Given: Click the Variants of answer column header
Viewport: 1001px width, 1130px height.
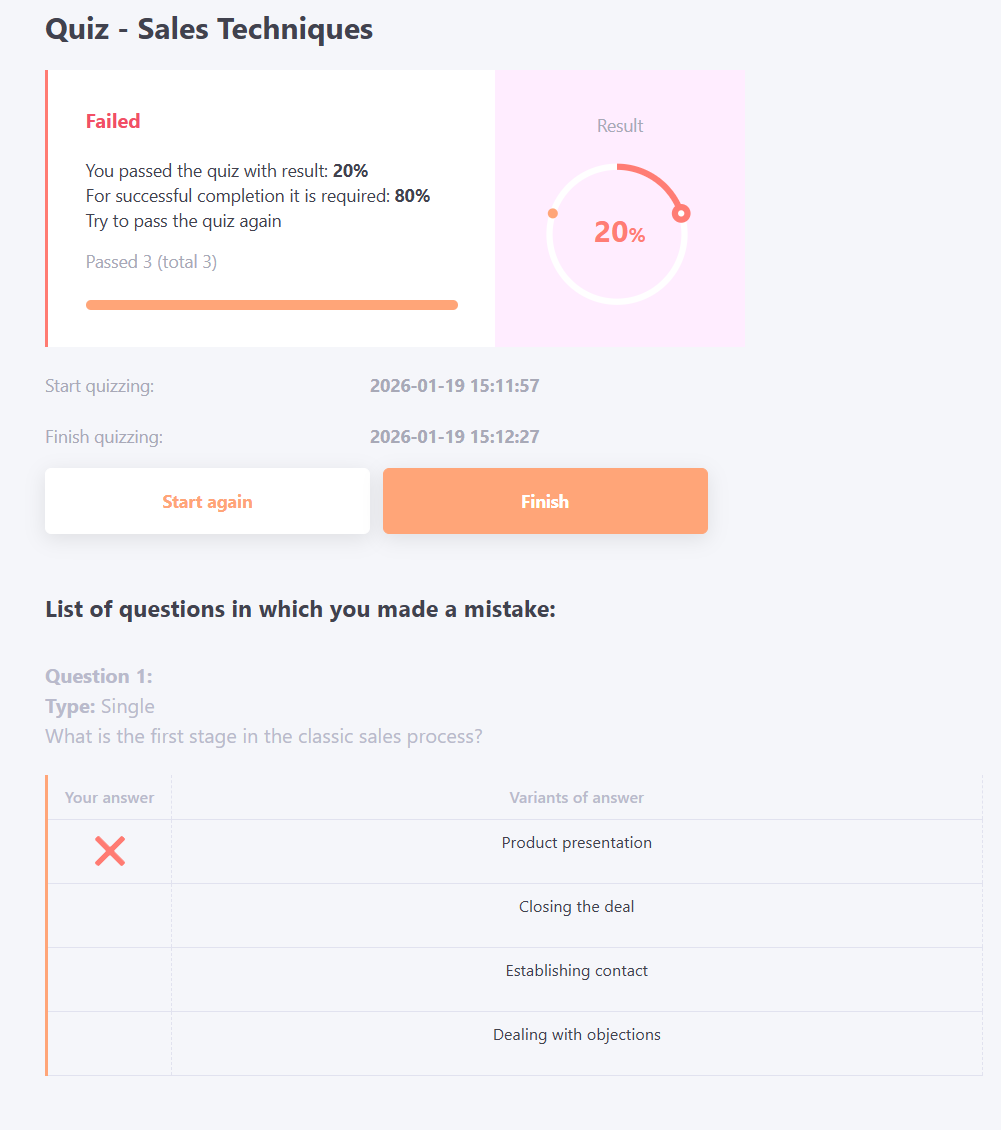Looking at the screenshot, I should [576, 798].
